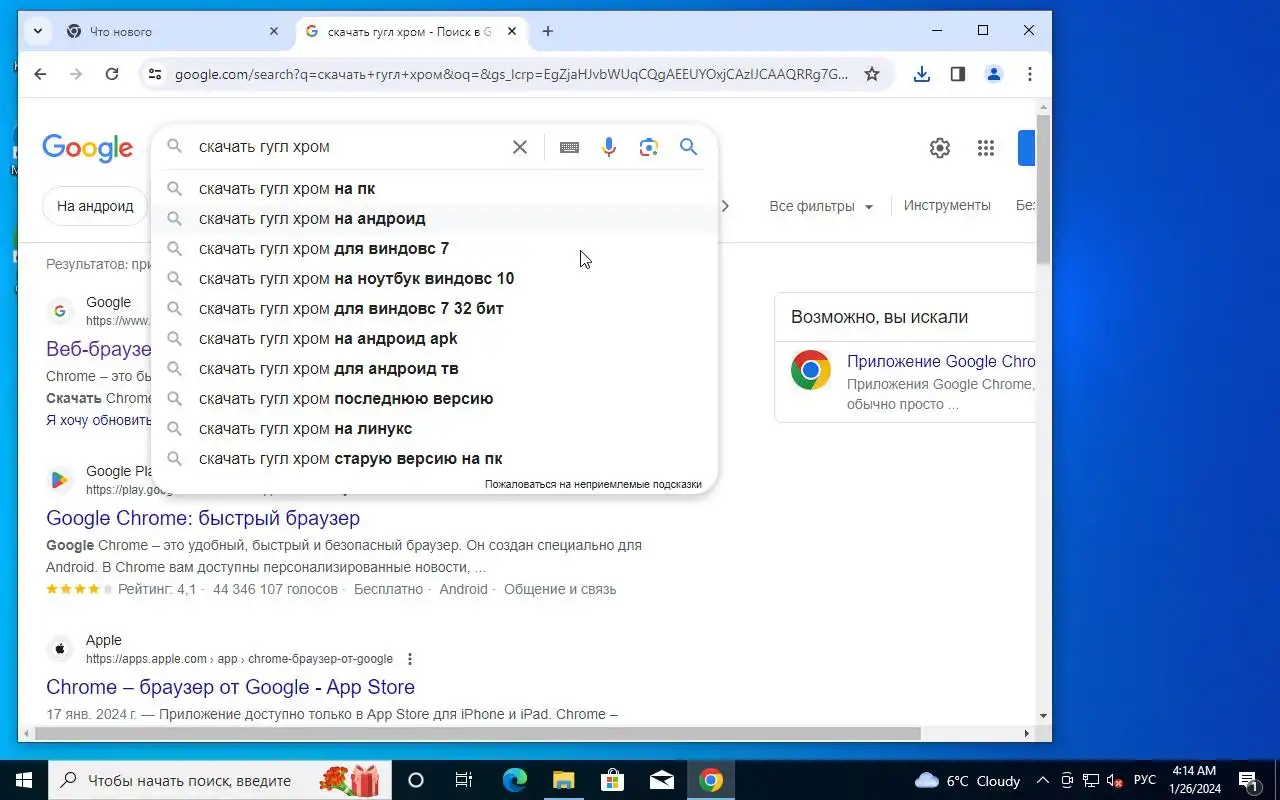Image resolution: width=1280 pixels, height=800 pixels.
Task: Expand 'Все фильтры' dropdown
Action: (821, 206)
